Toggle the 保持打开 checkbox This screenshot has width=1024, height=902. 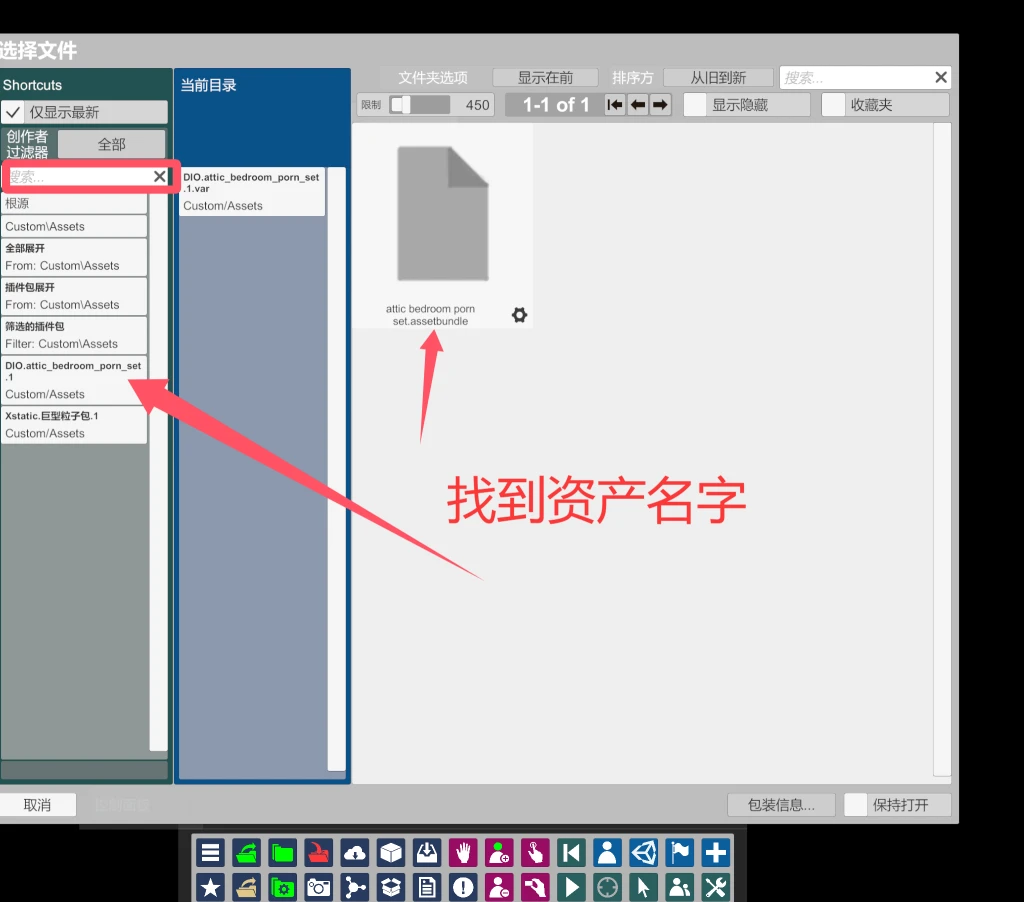856,805
